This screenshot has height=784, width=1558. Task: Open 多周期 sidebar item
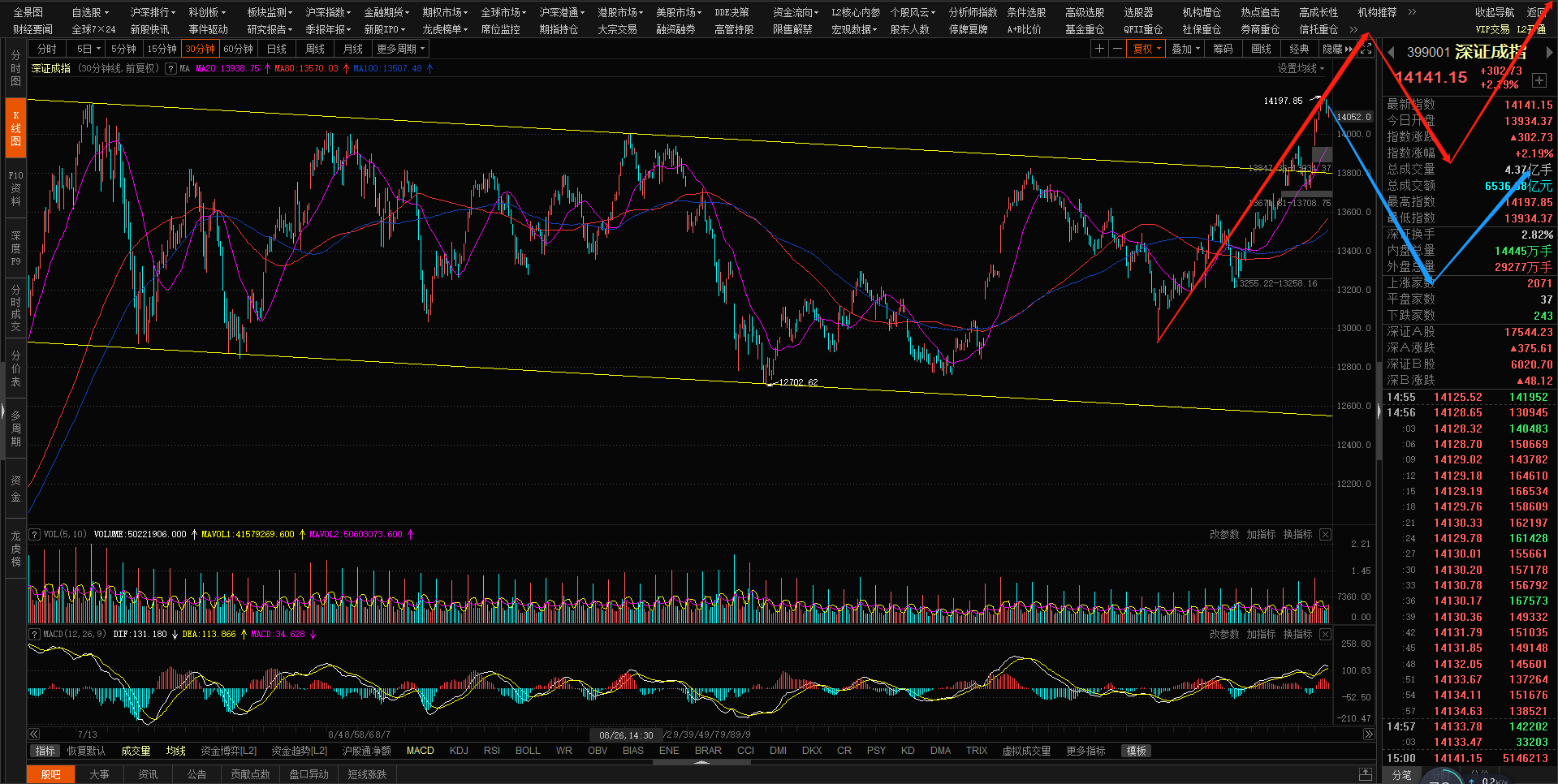point(15,429)
